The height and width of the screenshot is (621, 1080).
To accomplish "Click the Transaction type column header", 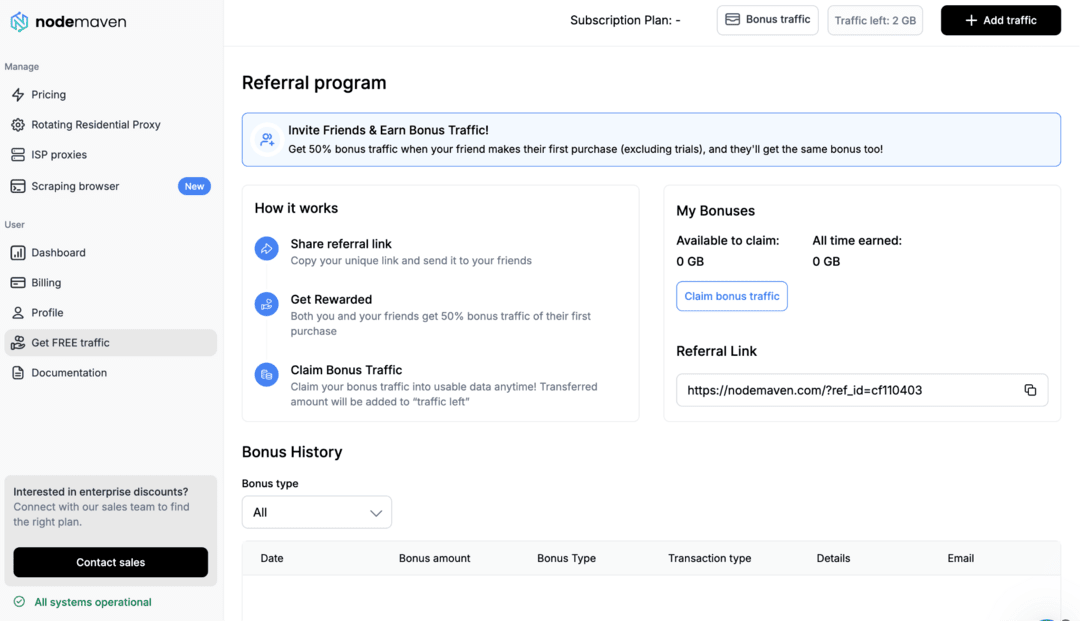I will point(709,558).
